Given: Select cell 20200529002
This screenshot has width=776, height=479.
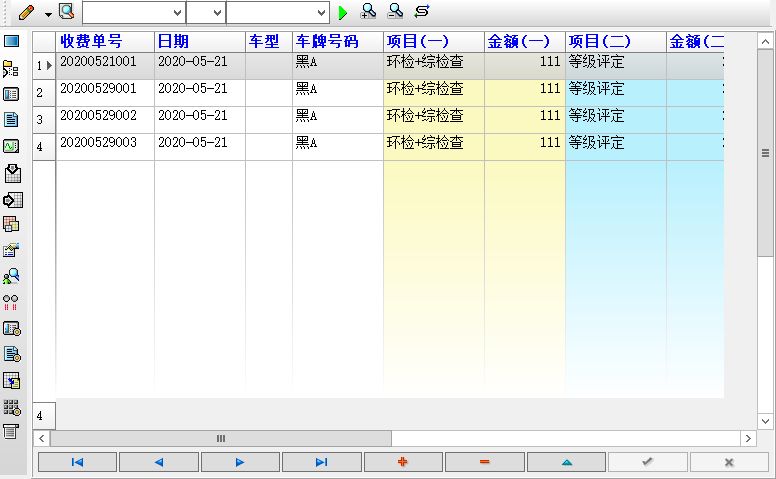Looking at the screenshot, I should coord(105,120).
